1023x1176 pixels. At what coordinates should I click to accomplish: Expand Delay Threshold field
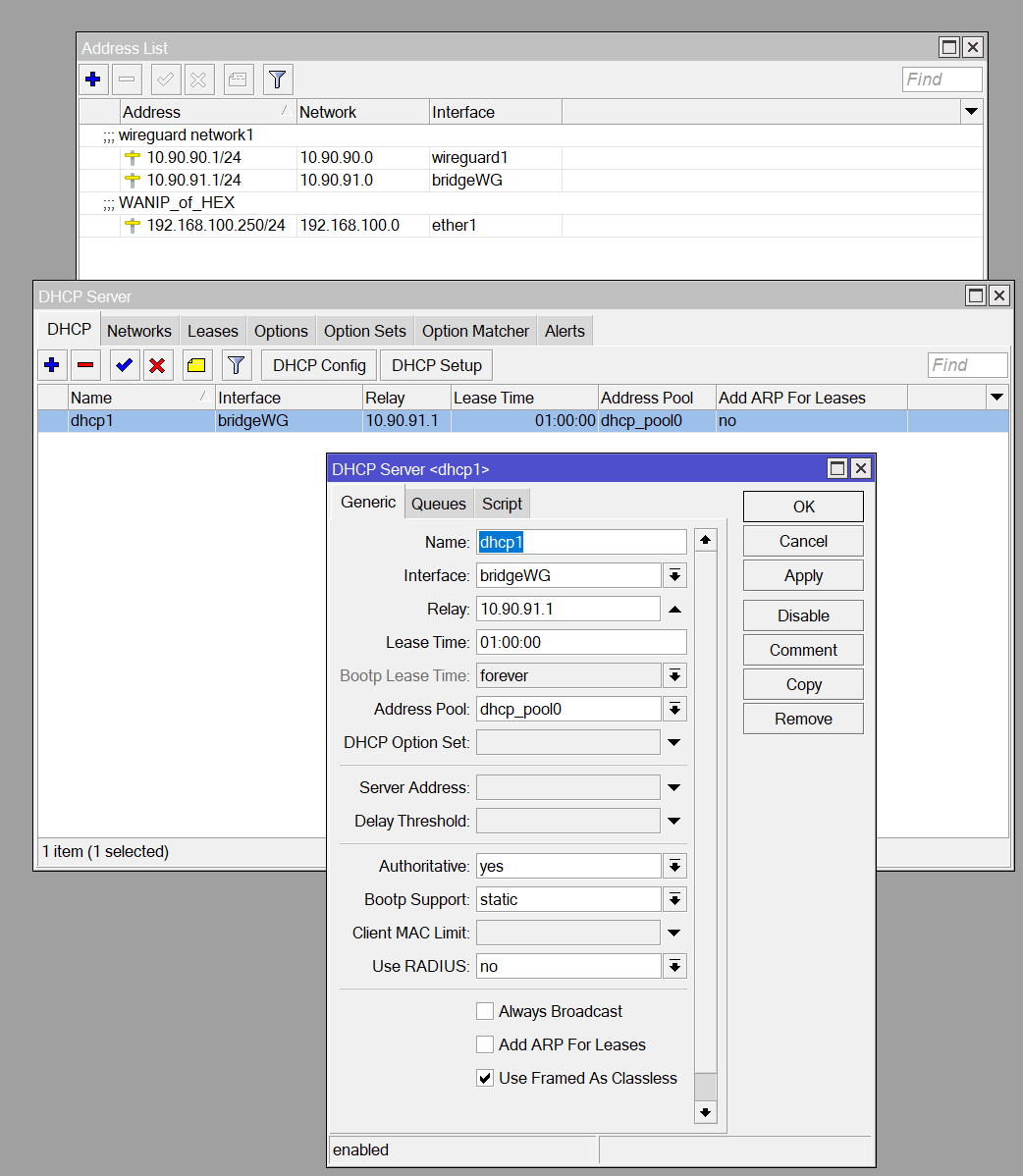pyautogui.click(x=674, y=822)
